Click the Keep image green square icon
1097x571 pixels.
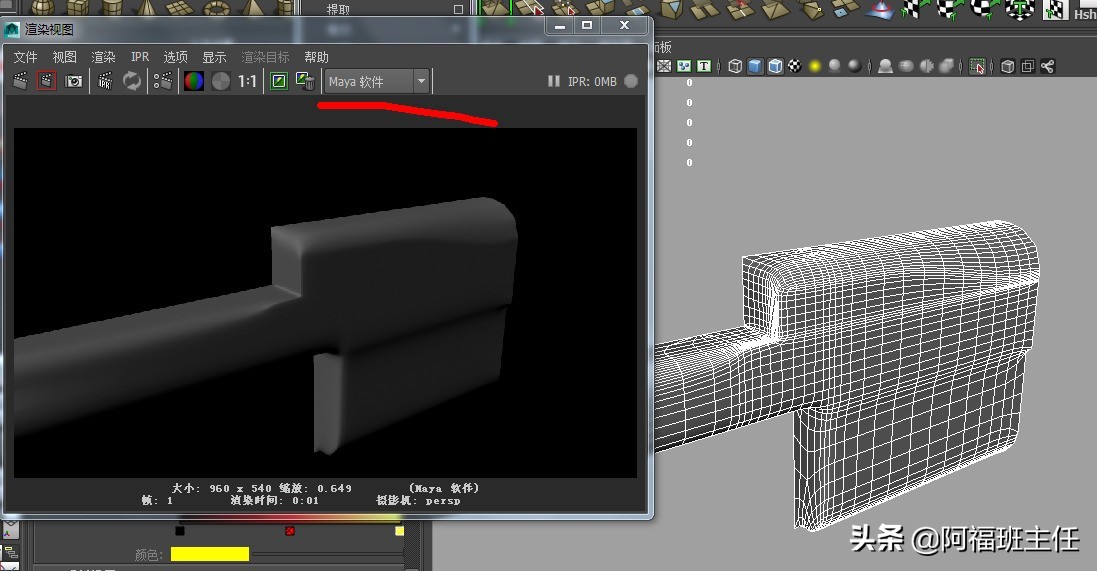[280, 81]
